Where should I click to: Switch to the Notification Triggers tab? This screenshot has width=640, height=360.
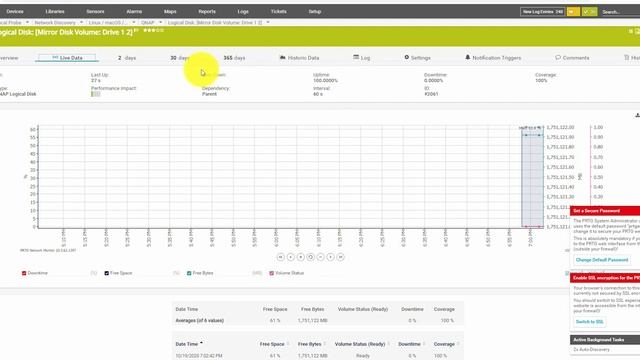[x=493, y=58]
